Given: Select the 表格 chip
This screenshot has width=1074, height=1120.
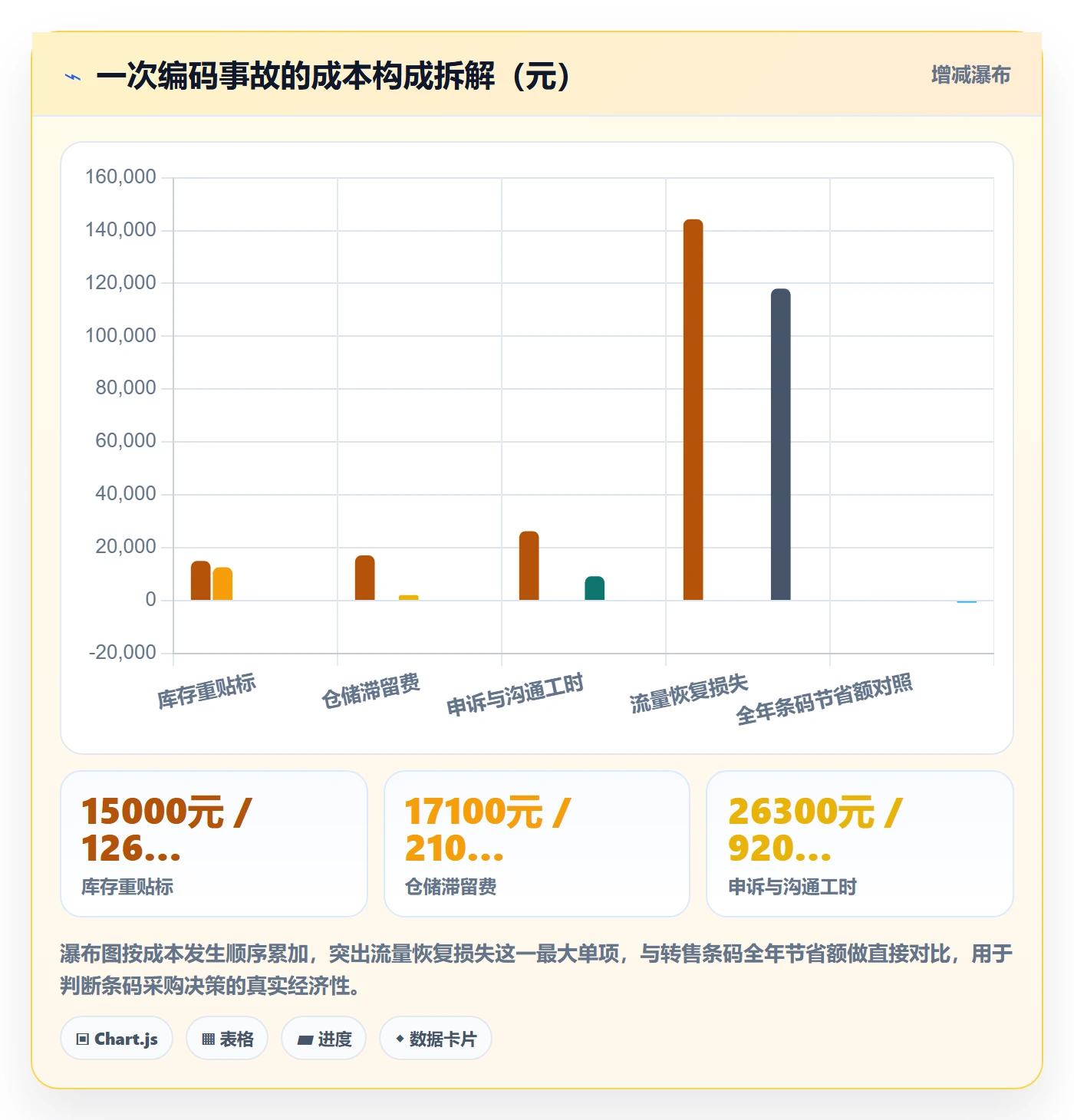Looking at the screenshot, I should point(227,1039).
